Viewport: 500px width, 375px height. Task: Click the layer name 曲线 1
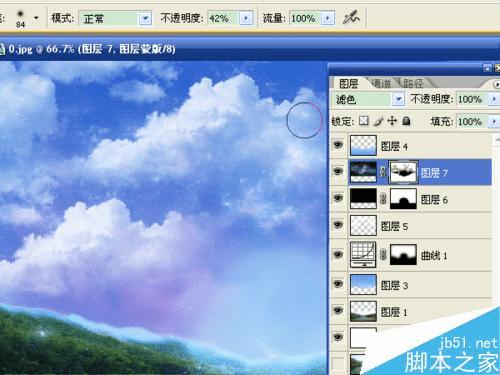(434, 256)
